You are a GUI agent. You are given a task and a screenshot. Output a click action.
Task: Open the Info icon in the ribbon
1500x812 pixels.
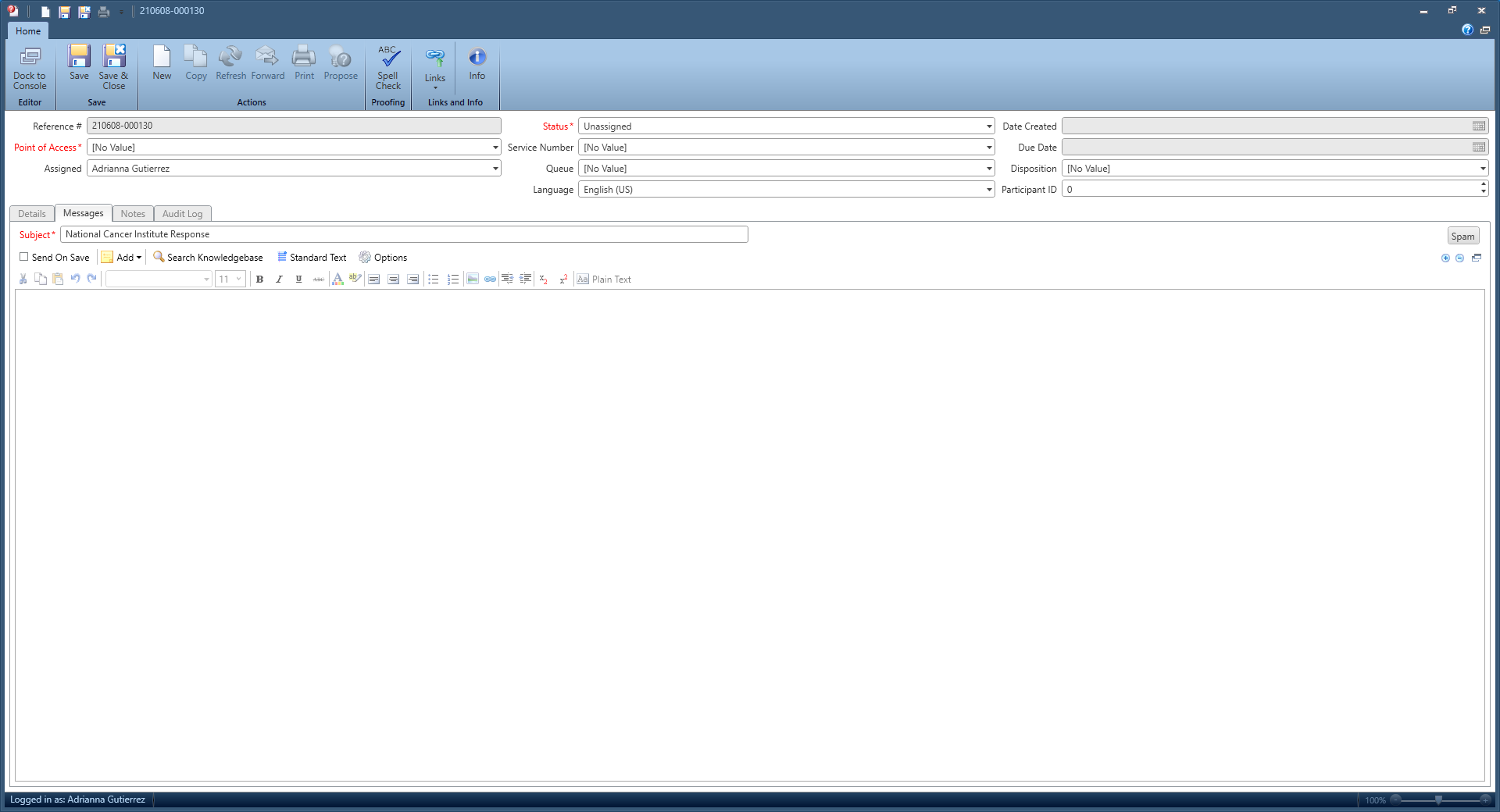pos(477,64)
